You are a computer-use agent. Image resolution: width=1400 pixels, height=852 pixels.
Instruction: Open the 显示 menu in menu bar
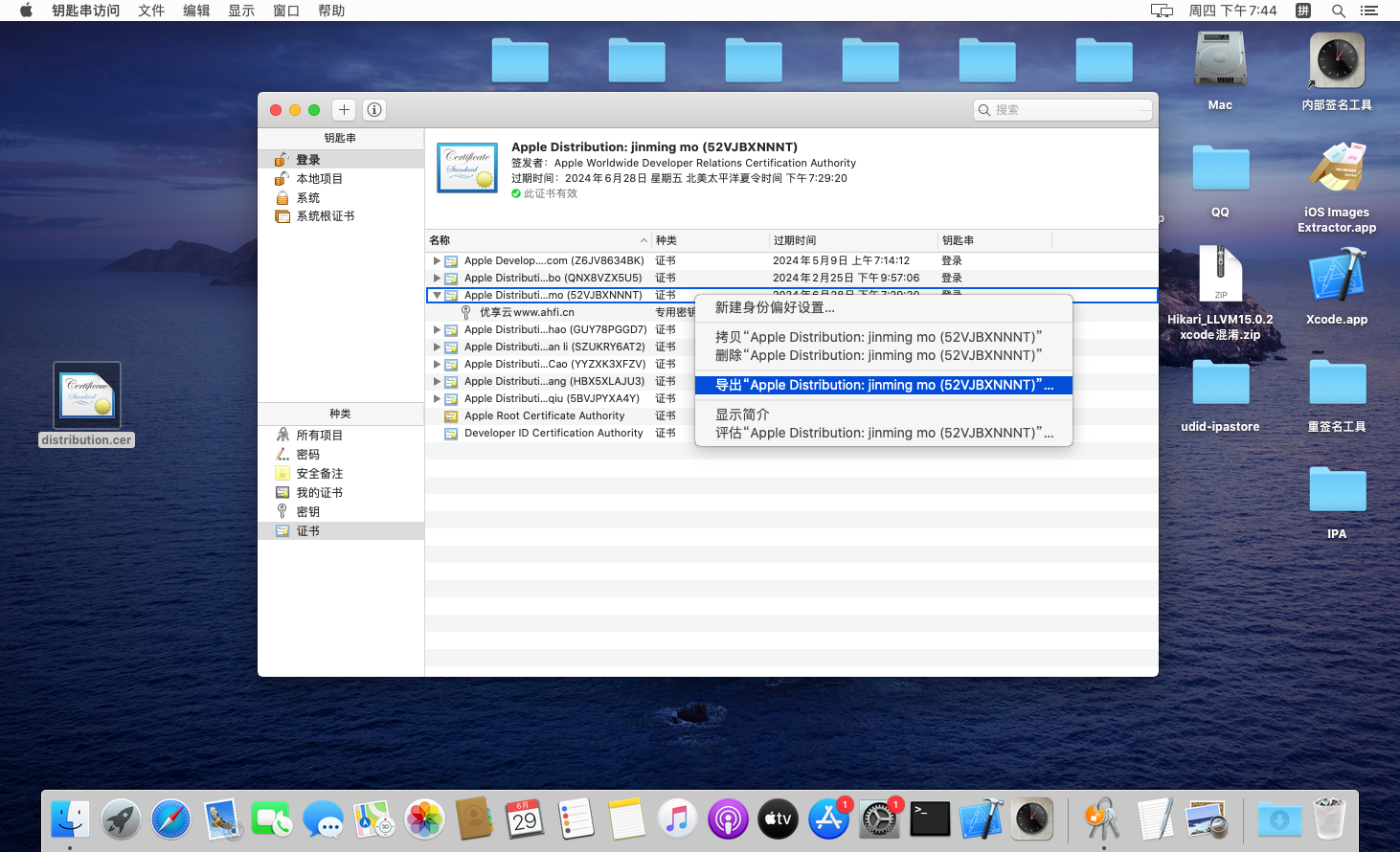[x=241, y=11]
